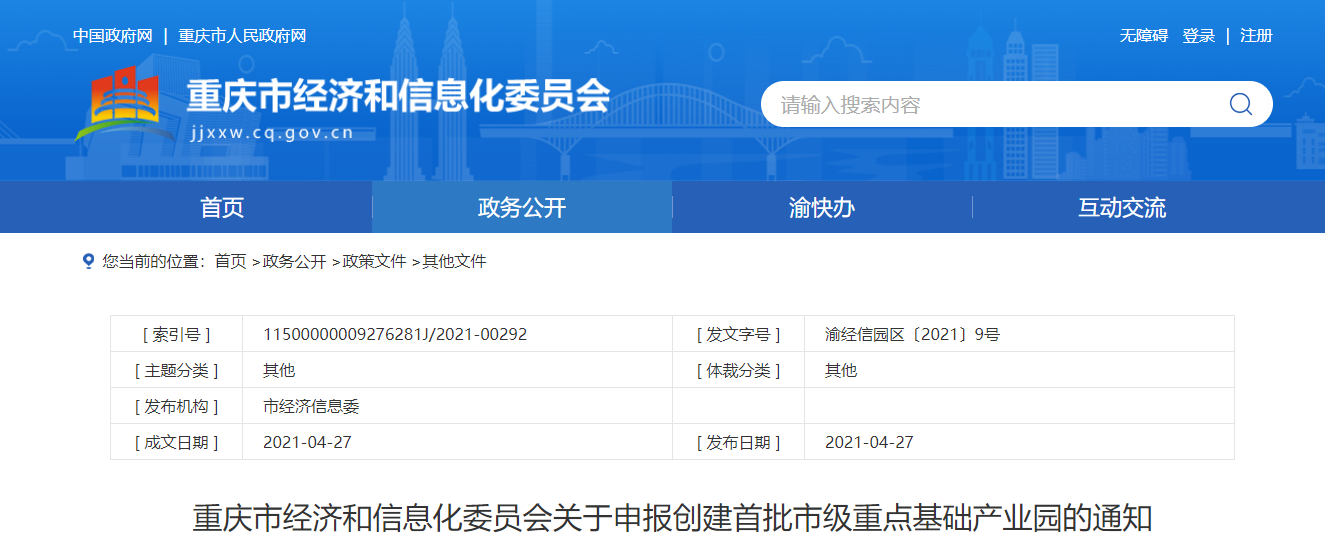Click the 重庆市经济和信息化委员会 site title

click(398, 96)
